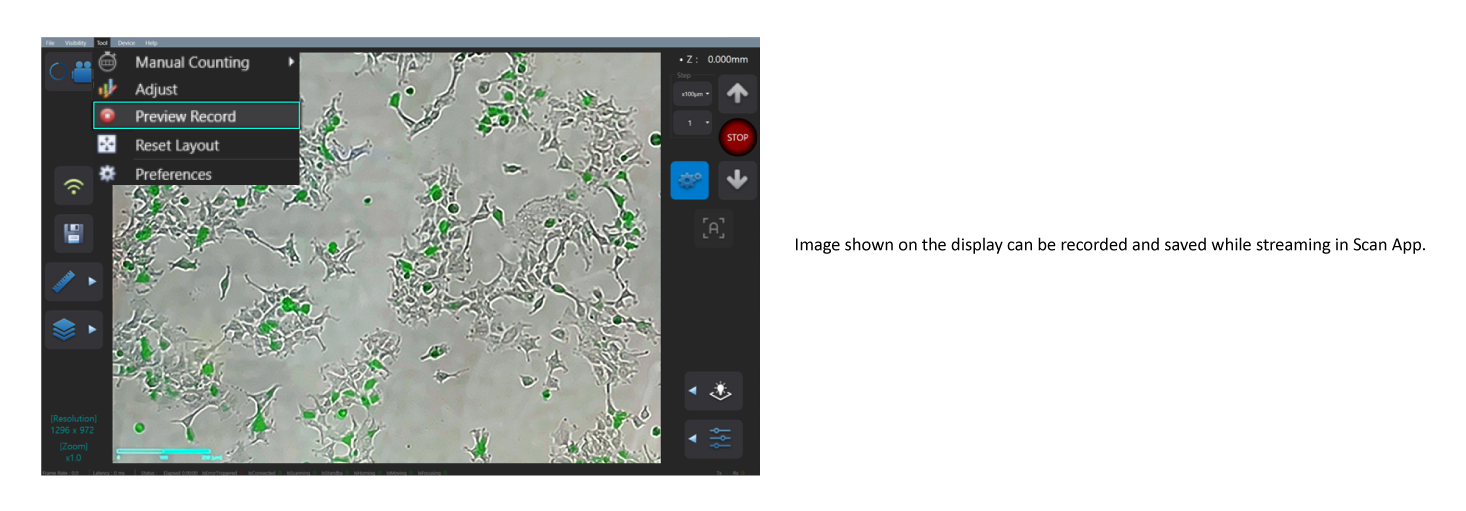Expand the layers stack panel
The image size is (1466, 511).
click(x=74, y=329)
